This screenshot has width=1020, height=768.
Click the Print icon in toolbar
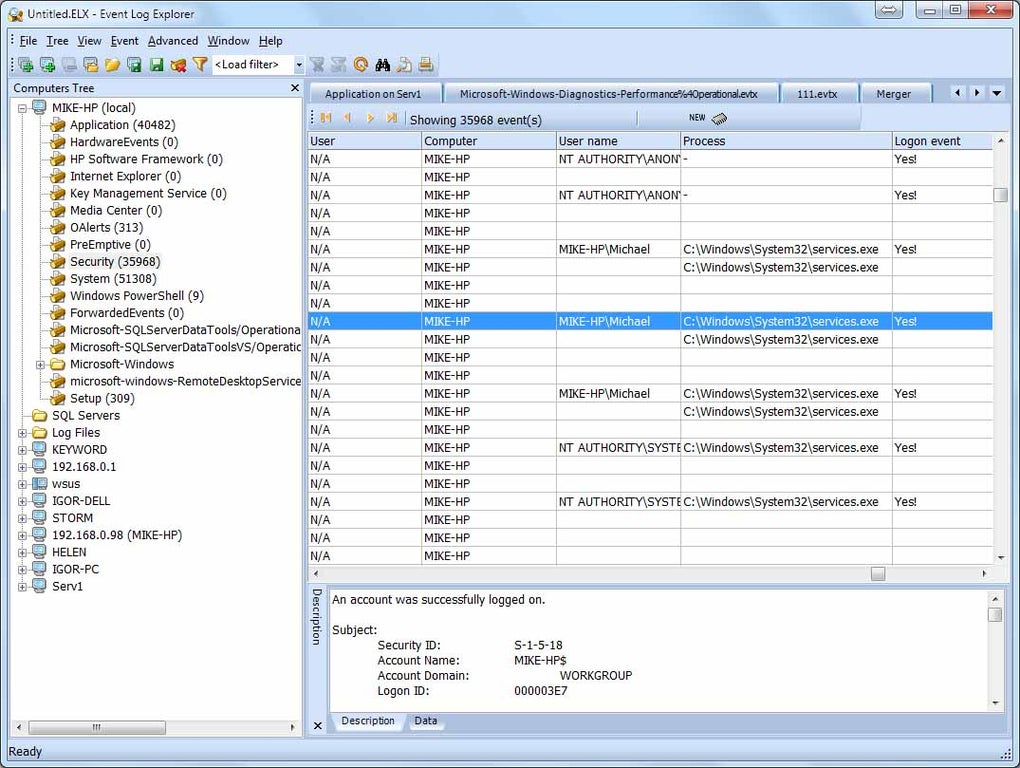pos(426,65)
